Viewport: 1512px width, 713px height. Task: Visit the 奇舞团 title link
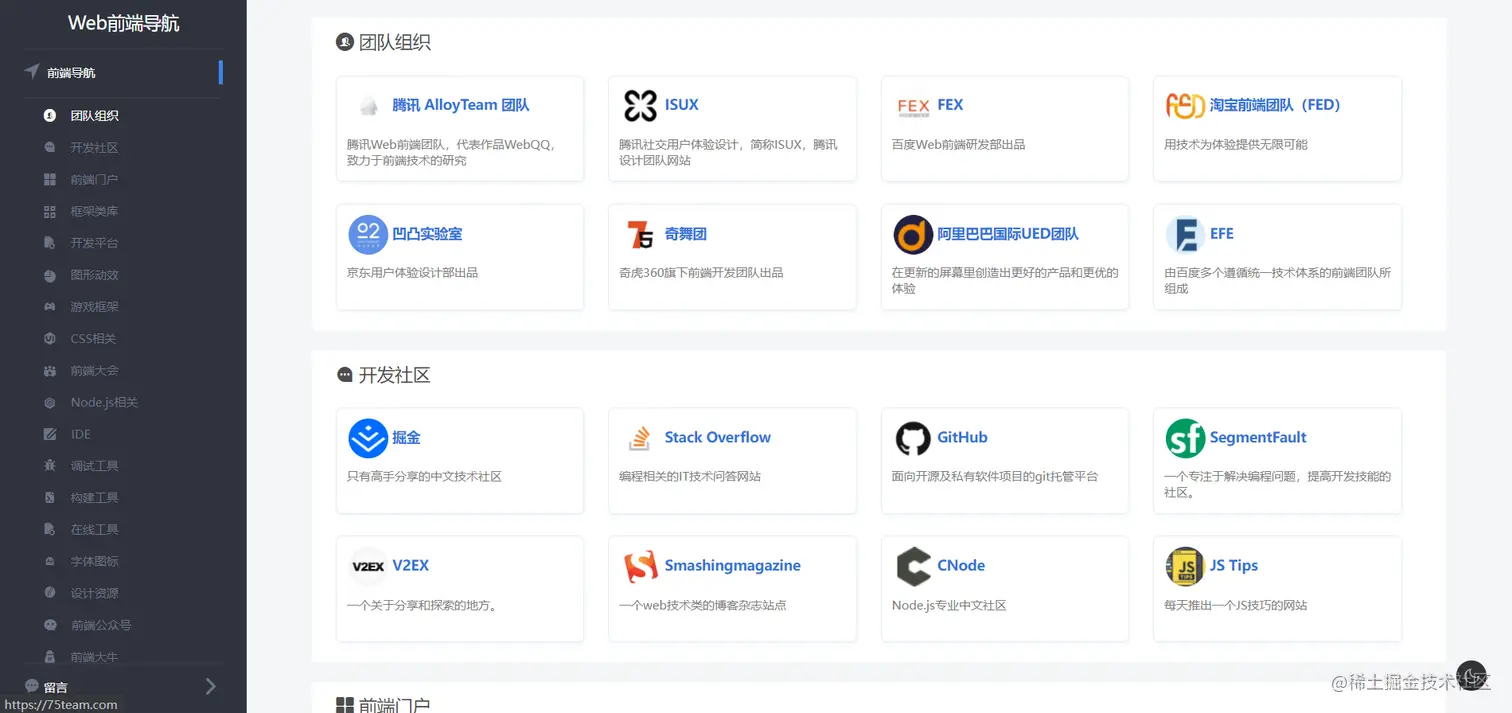coord(686,234)
